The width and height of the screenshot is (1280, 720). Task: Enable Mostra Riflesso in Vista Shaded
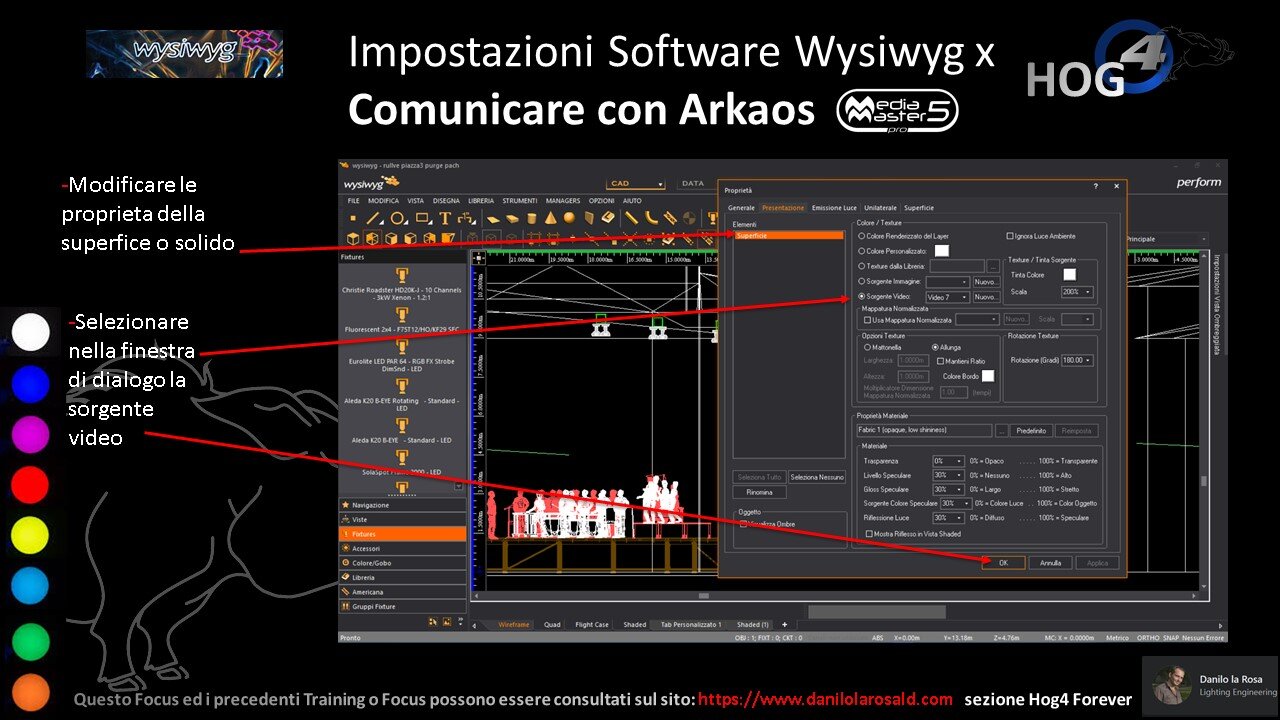click(868, 534)
